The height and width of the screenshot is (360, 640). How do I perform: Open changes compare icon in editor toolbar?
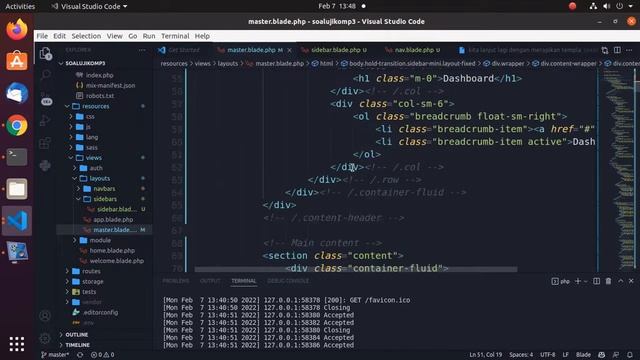604,50
